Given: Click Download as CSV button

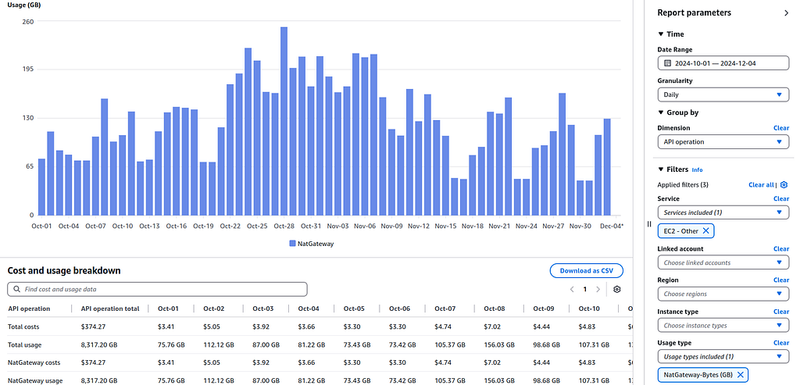Looking at the screenshot, I should click(586, 271).
